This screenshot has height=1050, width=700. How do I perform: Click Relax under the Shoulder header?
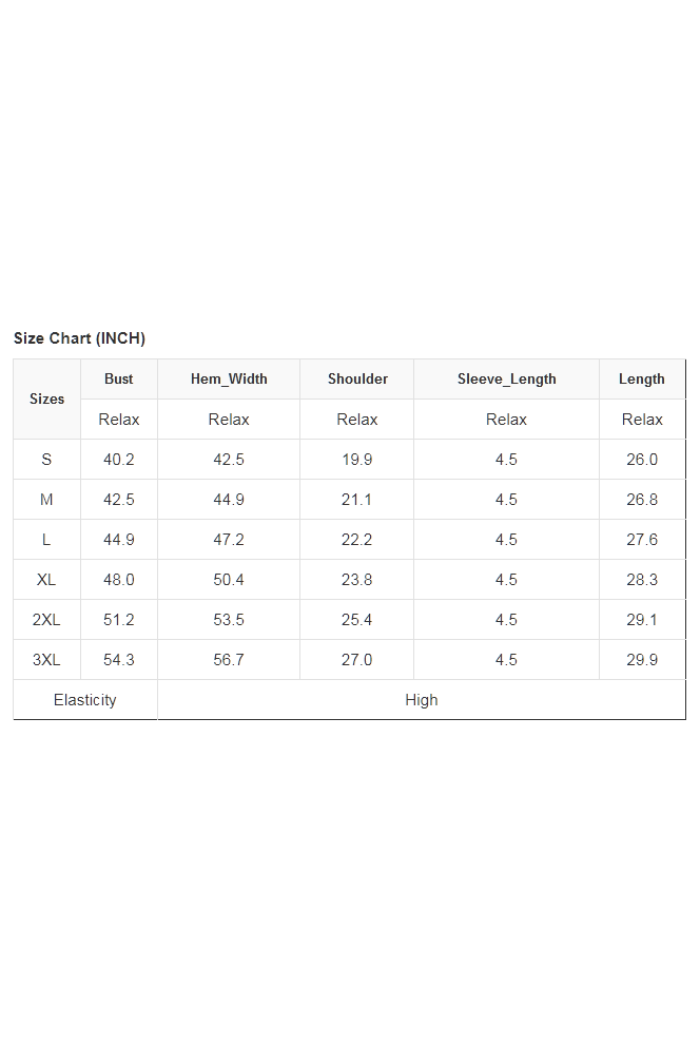357,420
